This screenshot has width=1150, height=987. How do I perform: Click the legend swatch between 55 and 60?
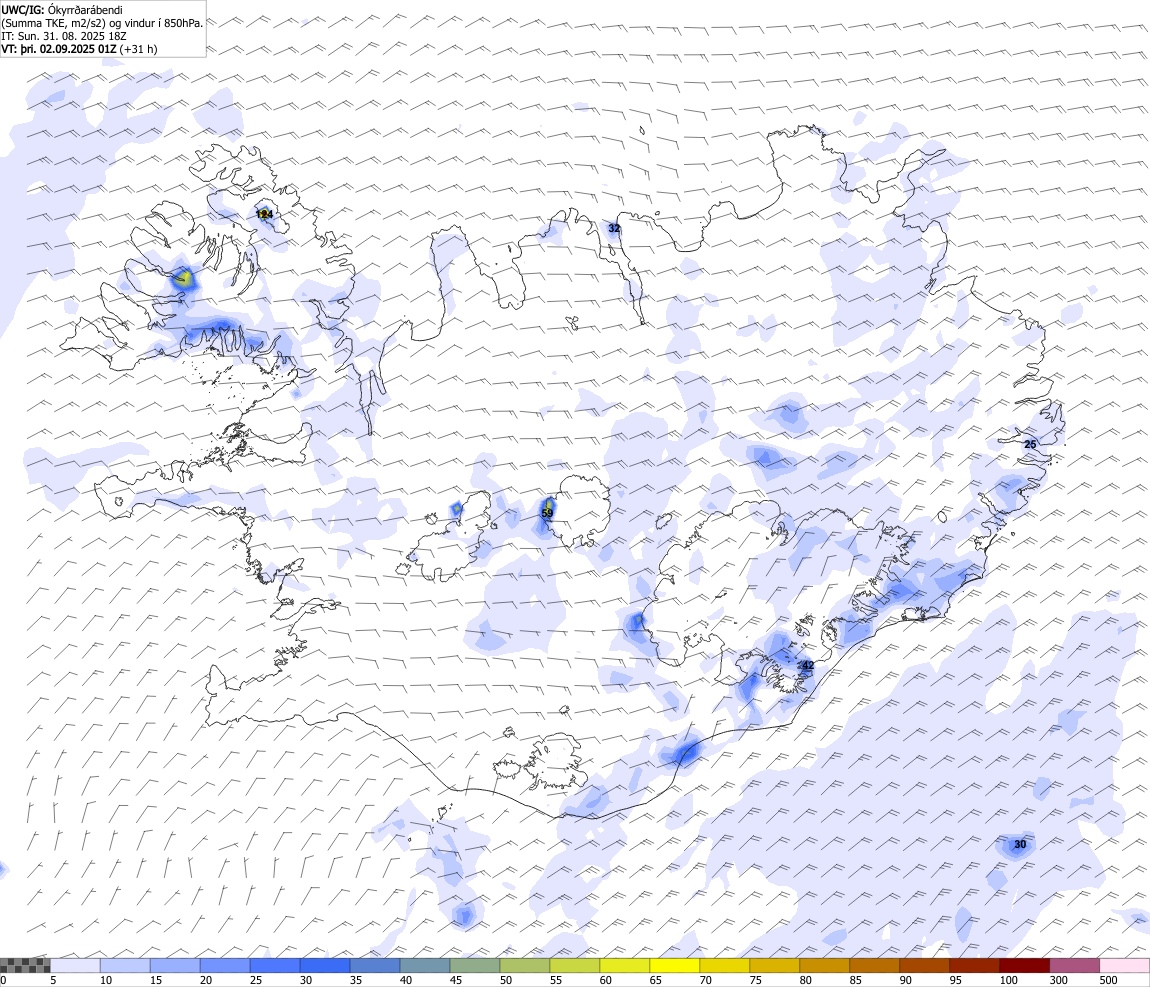(574, 965)
